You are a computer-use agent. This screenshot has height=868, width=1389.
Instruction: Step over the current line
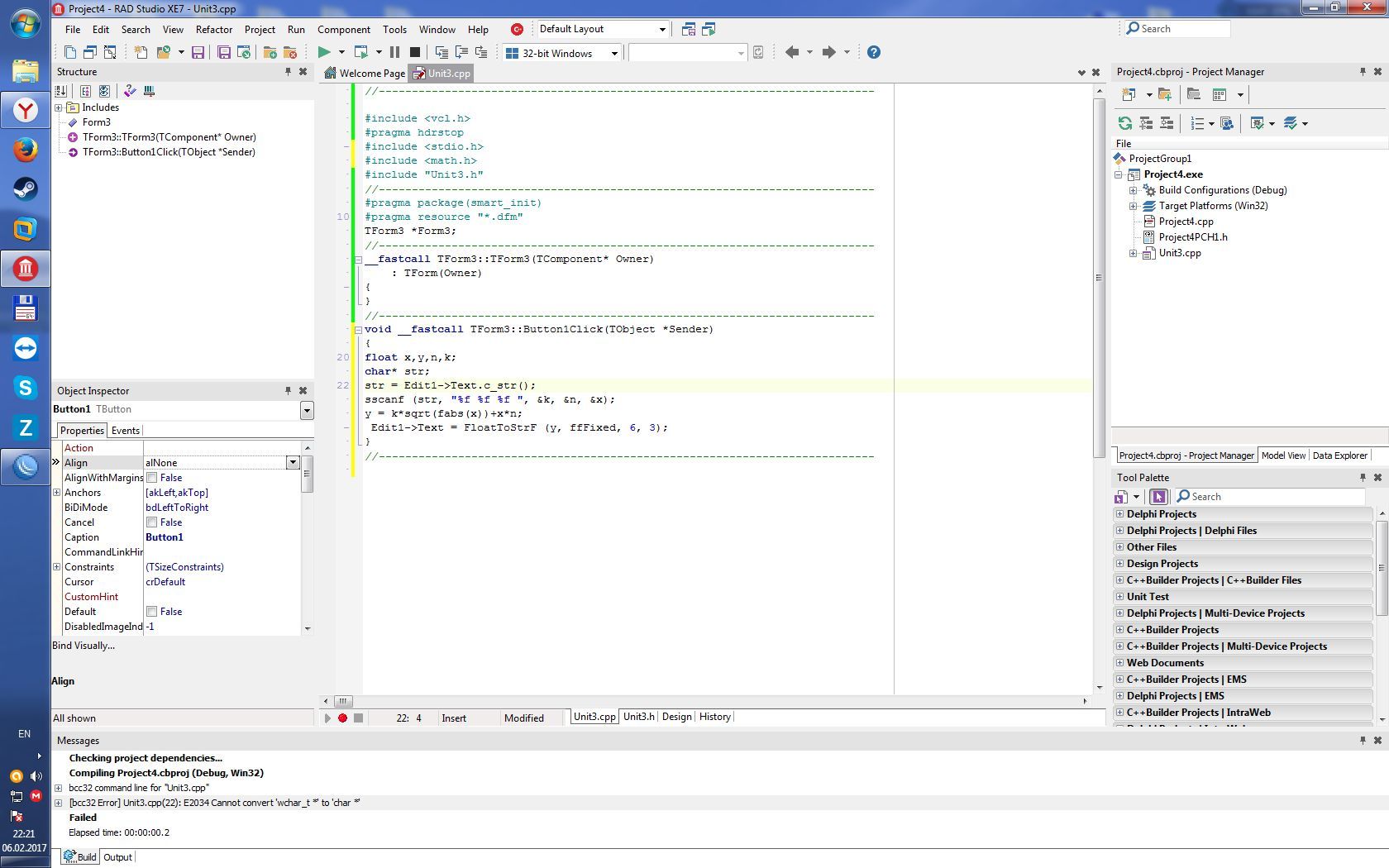point(461,52)
